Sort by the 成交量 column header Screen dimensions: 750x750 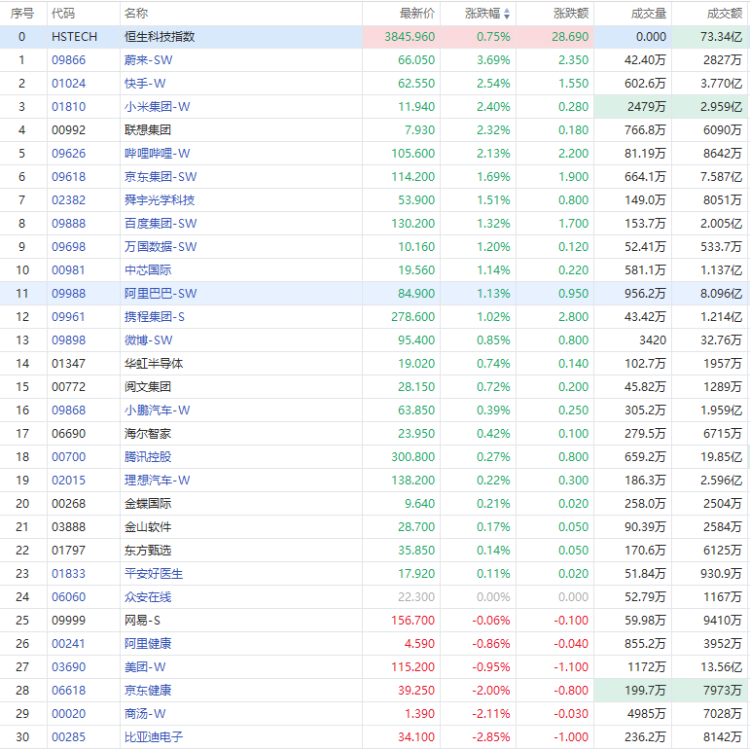(x=649, y=13)
